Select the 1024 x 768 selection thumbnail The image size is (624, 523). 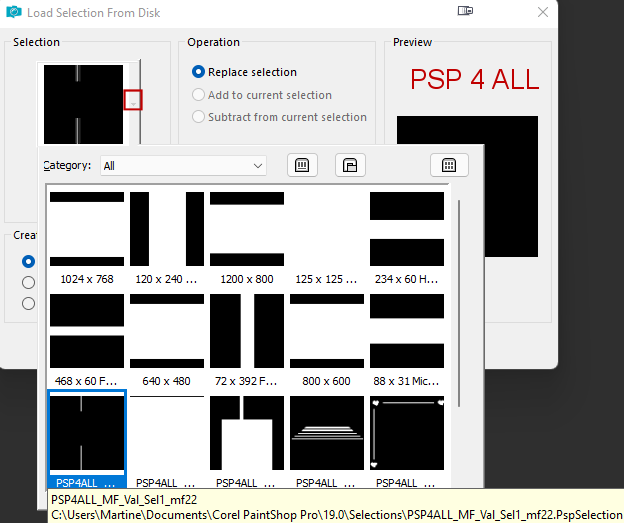[x=87, y=229]
